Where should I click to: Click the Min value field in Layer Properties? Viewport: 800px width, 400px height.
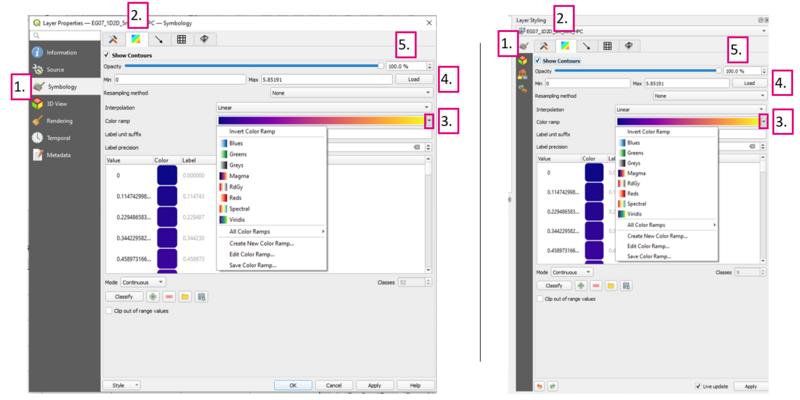click(x=180, y=79)
